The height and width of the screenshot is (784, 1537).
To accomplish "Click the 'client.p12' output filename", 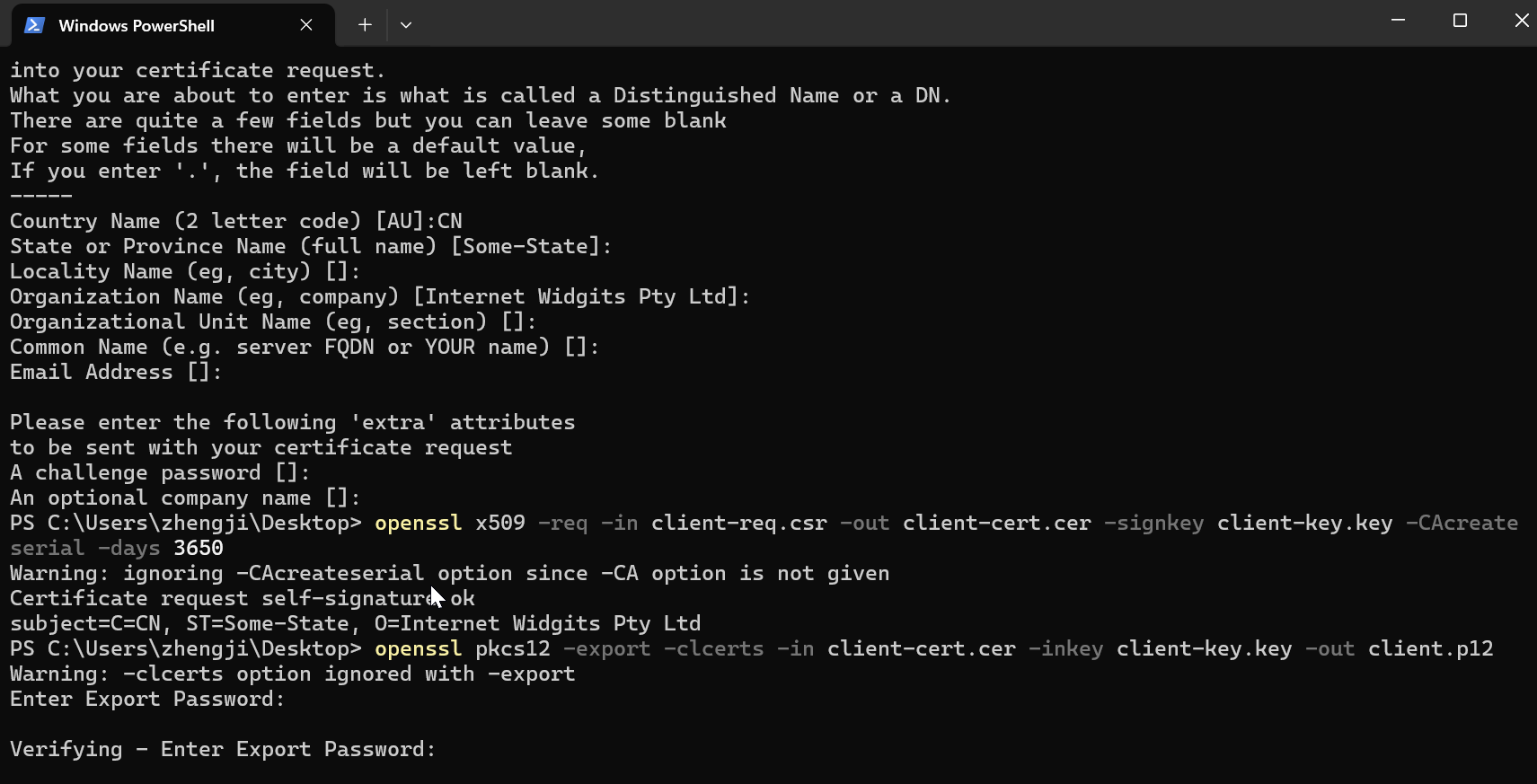I will [x=1430, y=648].
